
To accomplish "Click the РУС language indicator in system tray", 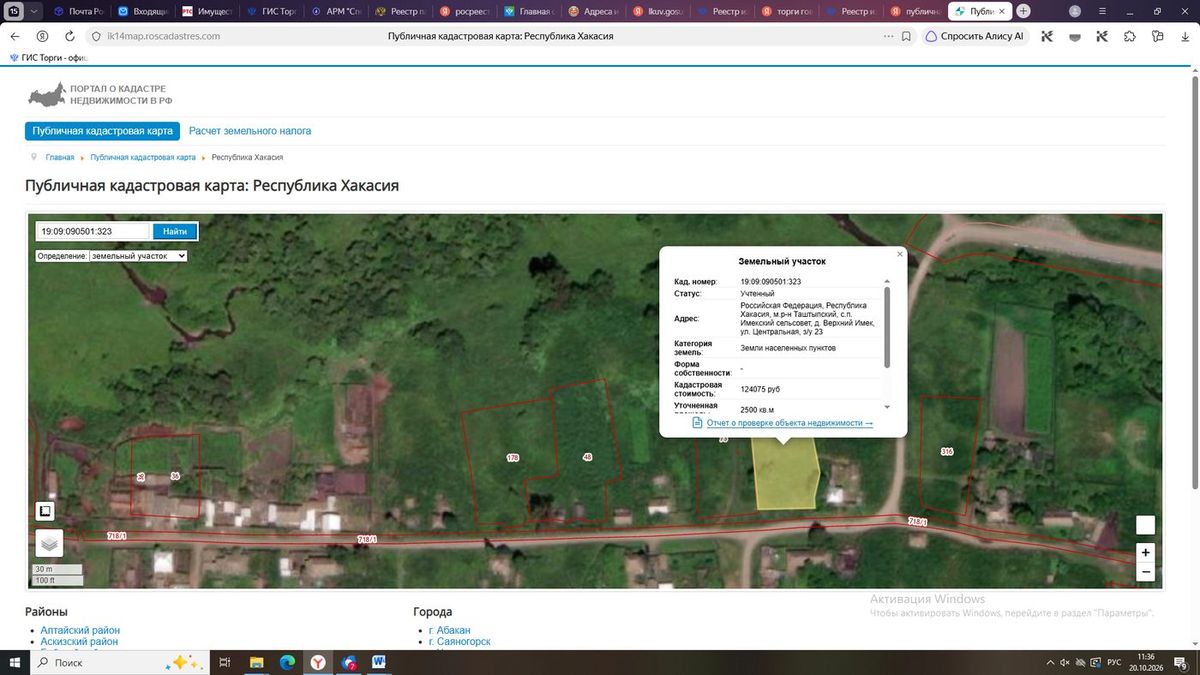I will click(x=1113, y=662).
